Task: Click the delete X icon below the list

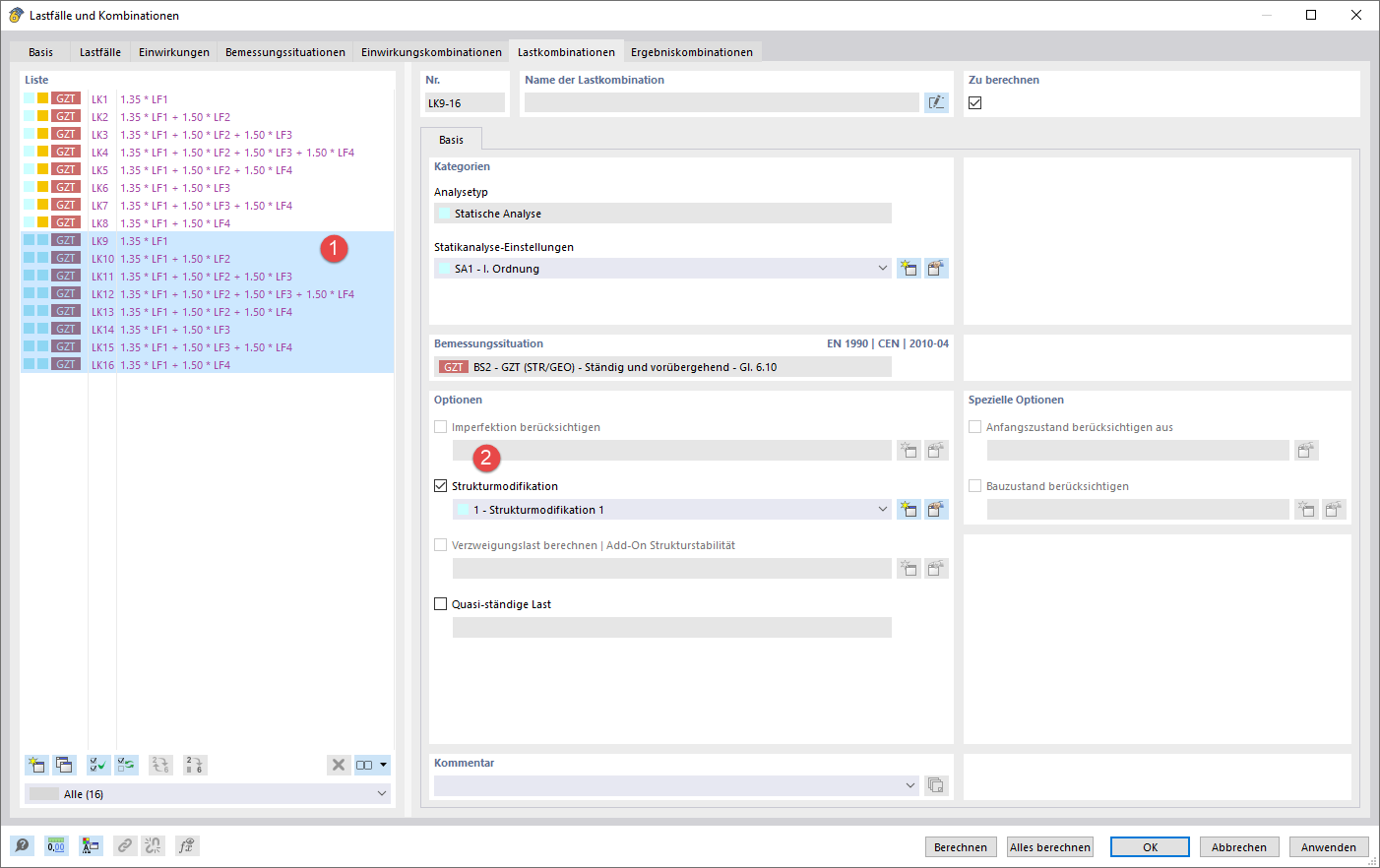Action: 339,765
